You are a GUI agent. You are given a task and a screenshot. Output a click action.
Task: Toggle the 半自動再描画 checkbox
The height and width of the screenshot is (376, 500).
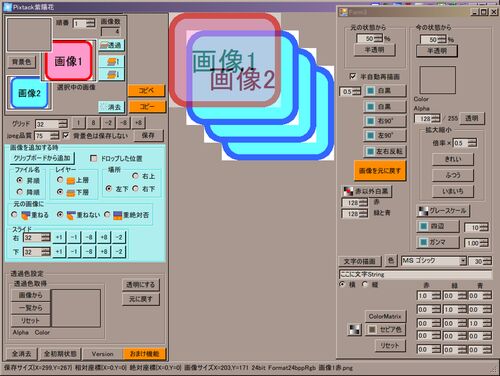point(353,76)
